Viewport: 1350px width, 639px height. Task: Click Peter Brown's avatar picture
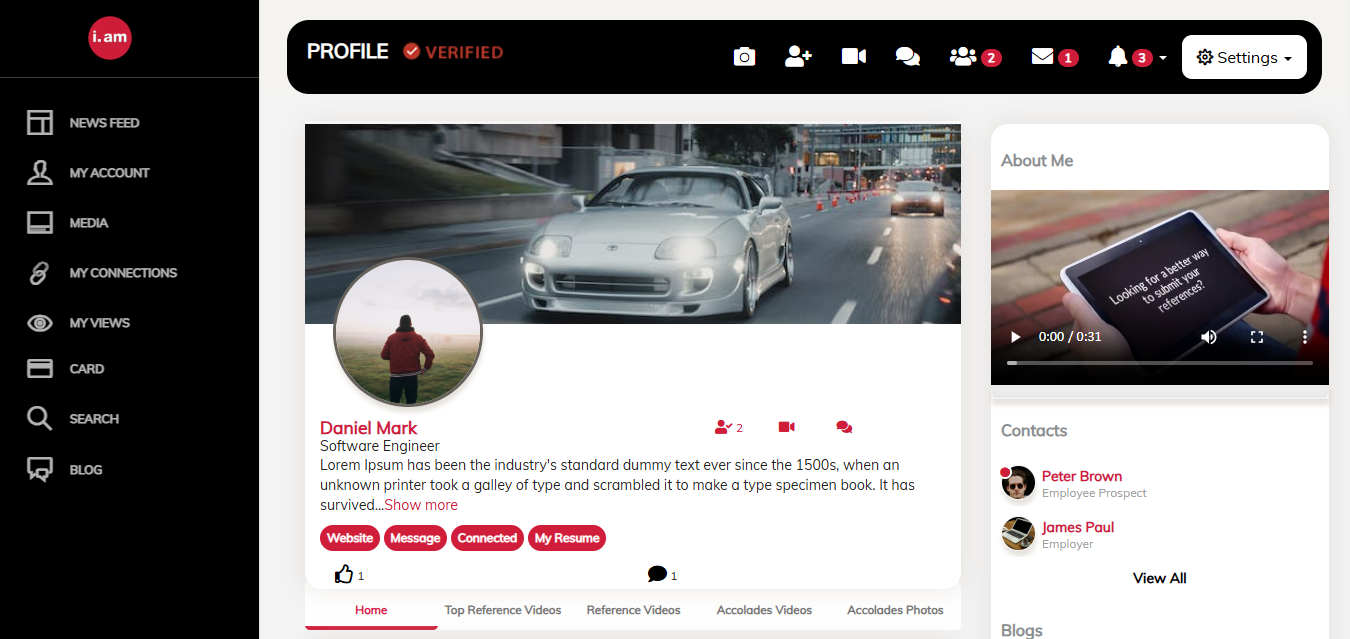coord(1018,483)
